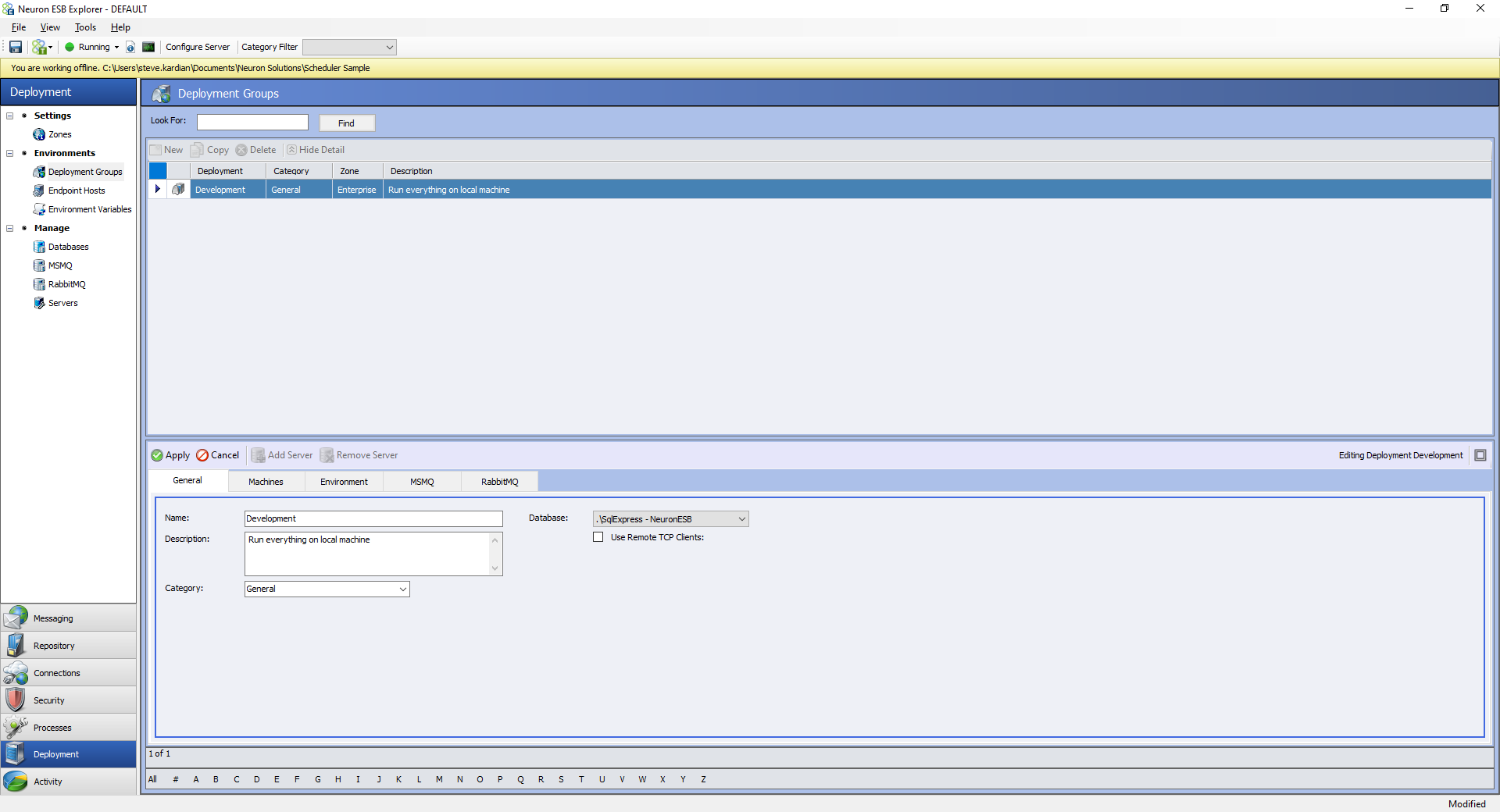The height and width of the screenshot is (812, 1500).
Task: Filter list by # symbol
Action: tap(176, 779)
